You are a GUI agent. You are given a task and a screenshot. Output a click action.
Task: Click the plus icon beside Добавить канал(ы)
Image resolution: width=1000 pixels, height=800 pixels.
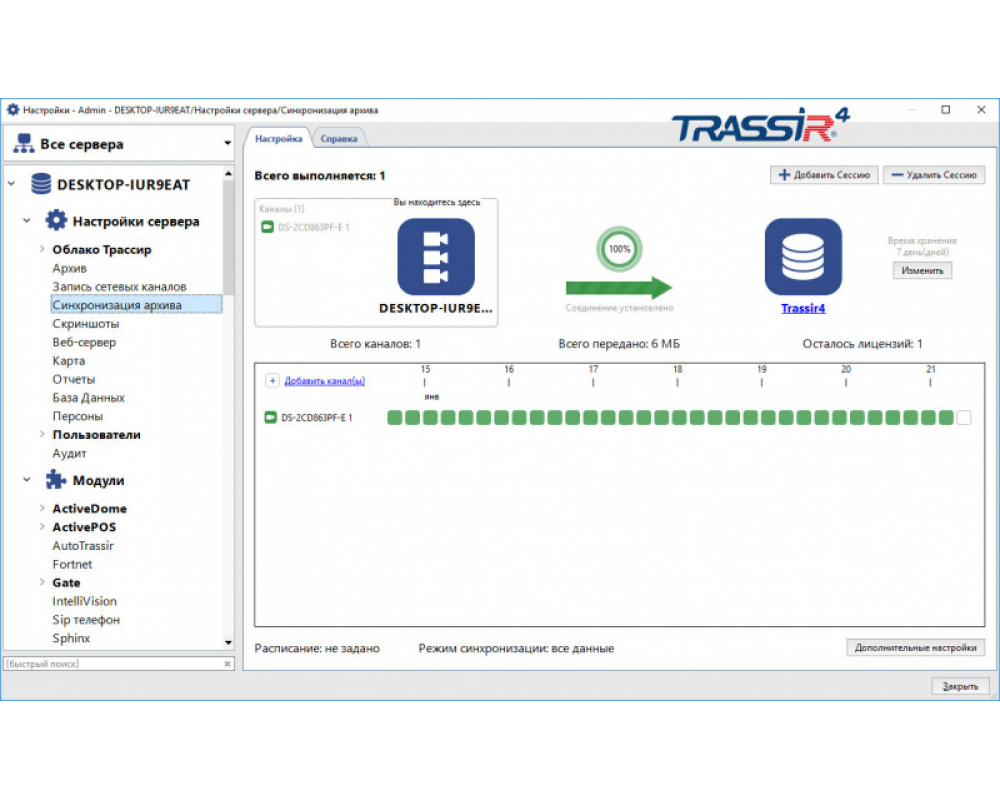[272, 381]
